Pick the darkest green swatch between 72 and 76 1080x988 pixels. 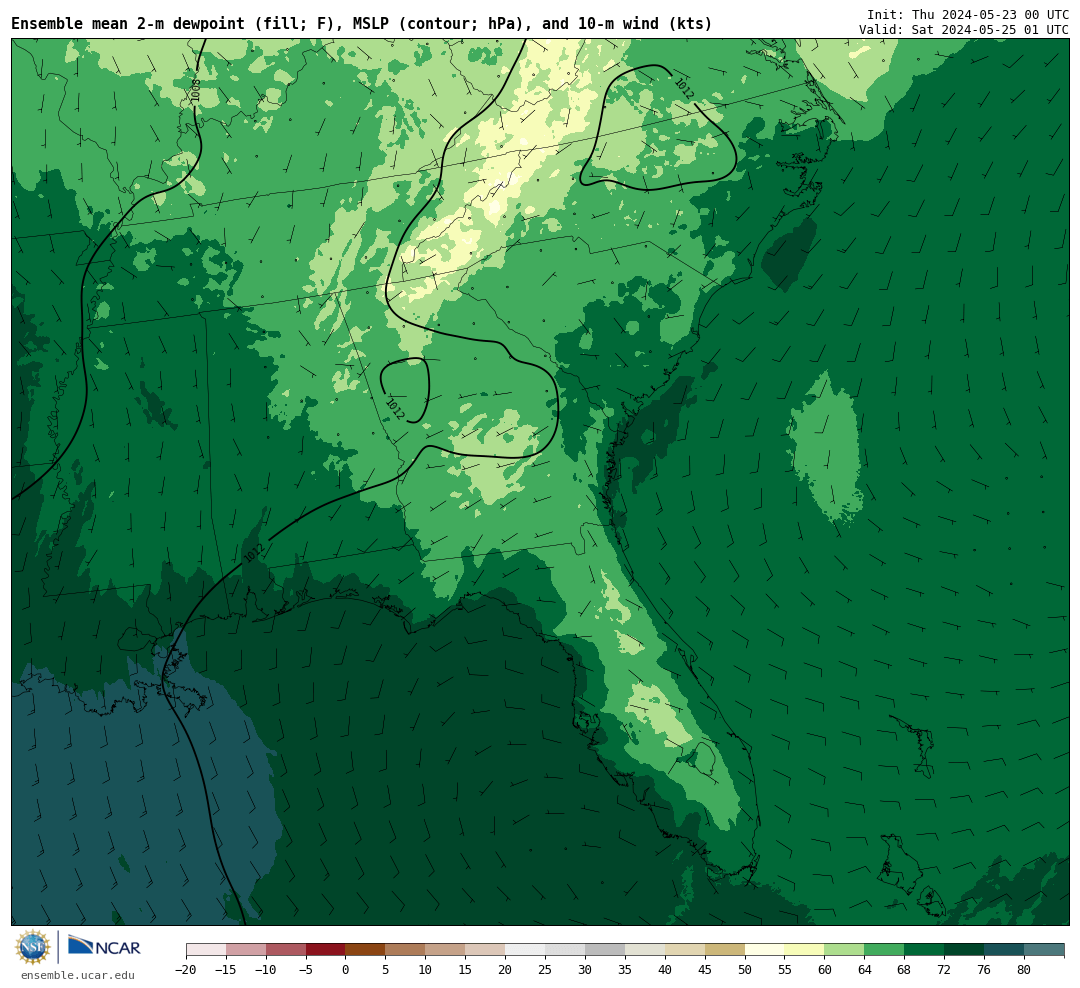point(965,950)
